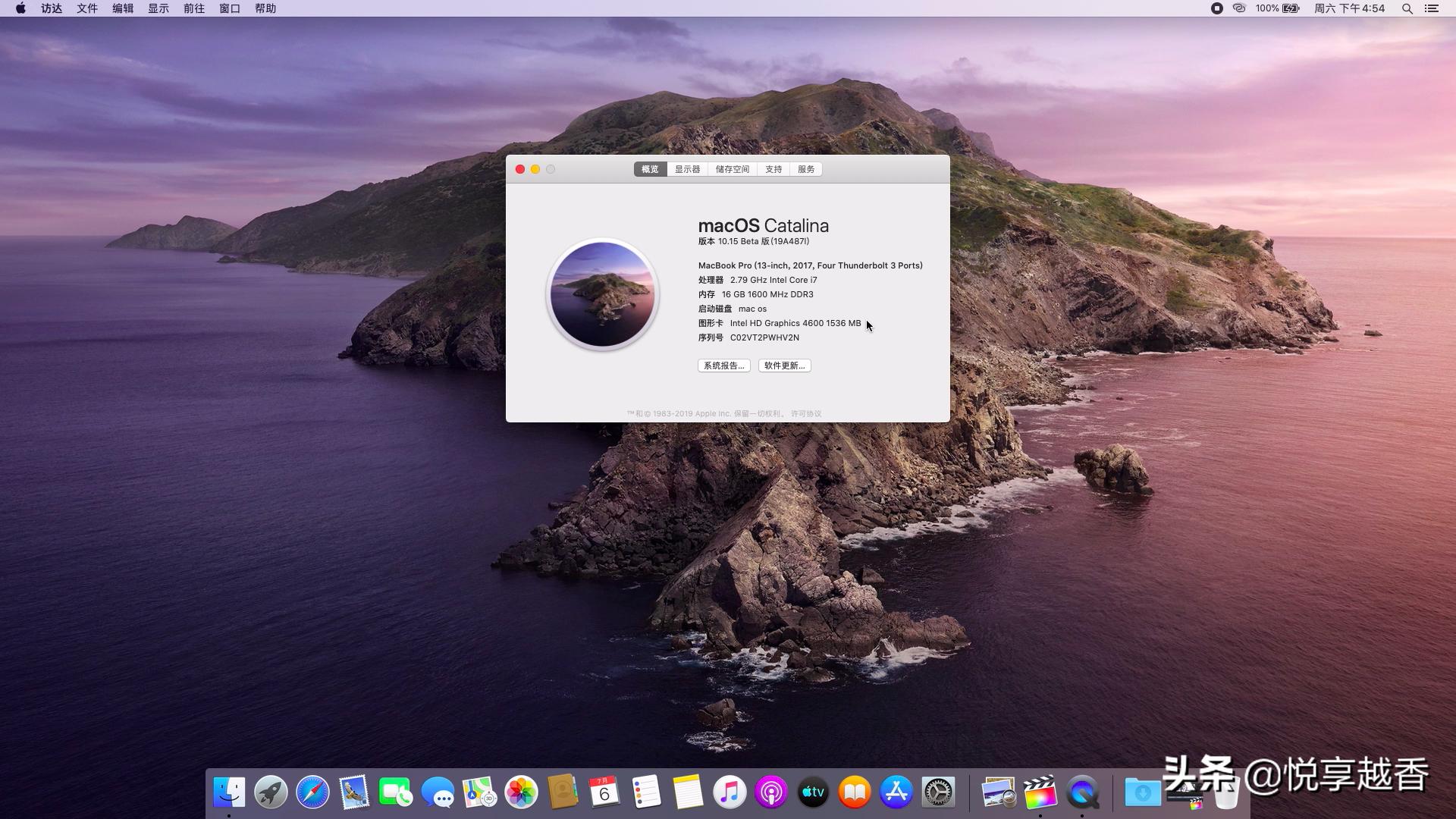
Task: Open the Maps app
Action: [480, 792]
